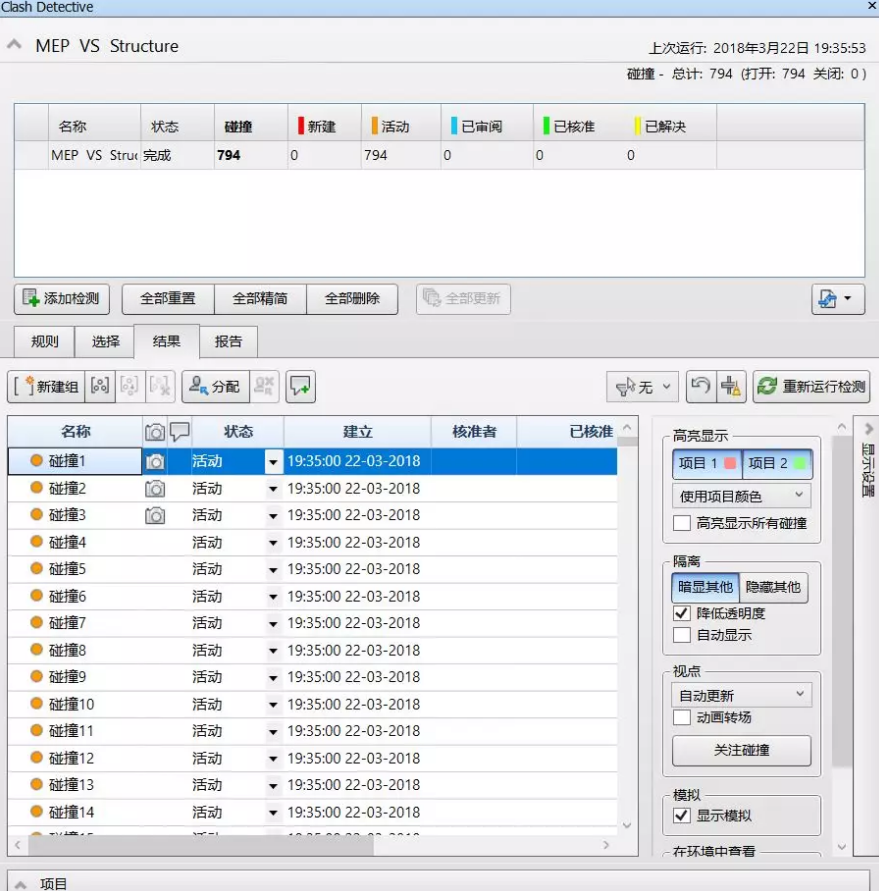Open the 自动更新 viewpoint dropdown
Screen dimensions: 879x891
point(741,695)
